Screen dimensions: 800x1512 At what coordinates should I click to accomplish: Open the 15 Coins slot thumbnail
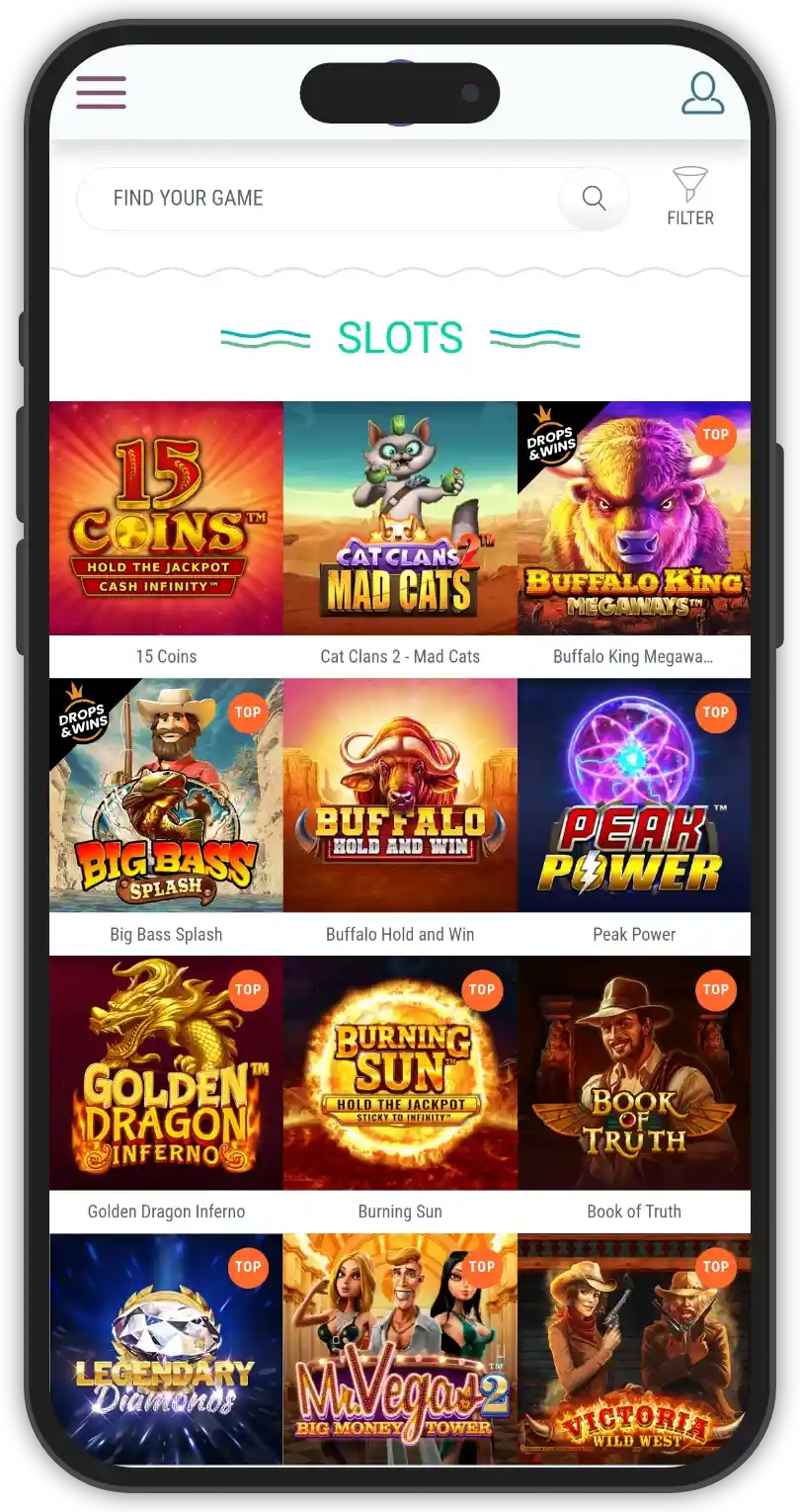pos(166,518)
